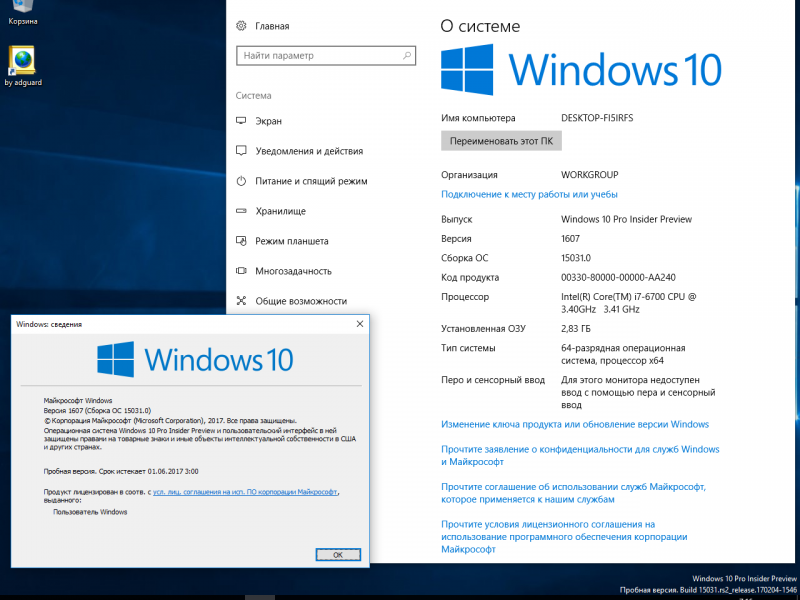Screen dimensions: 800x600
Task: Click the trial expiry line "Срок истекает 01.06.2017 3:00"
Action: tap(121, 472)
